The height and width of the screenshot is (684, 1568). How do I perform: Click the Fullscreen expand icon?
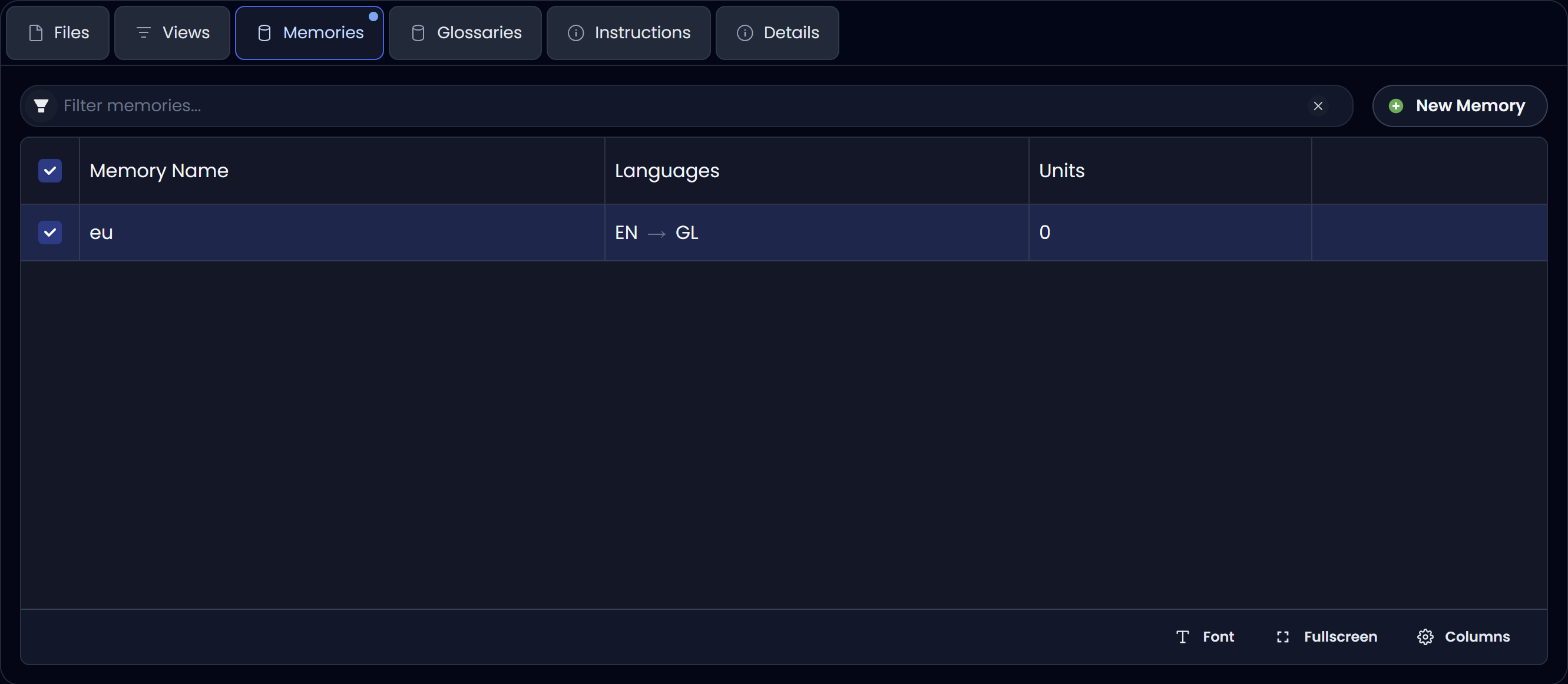coord(1282,637)
